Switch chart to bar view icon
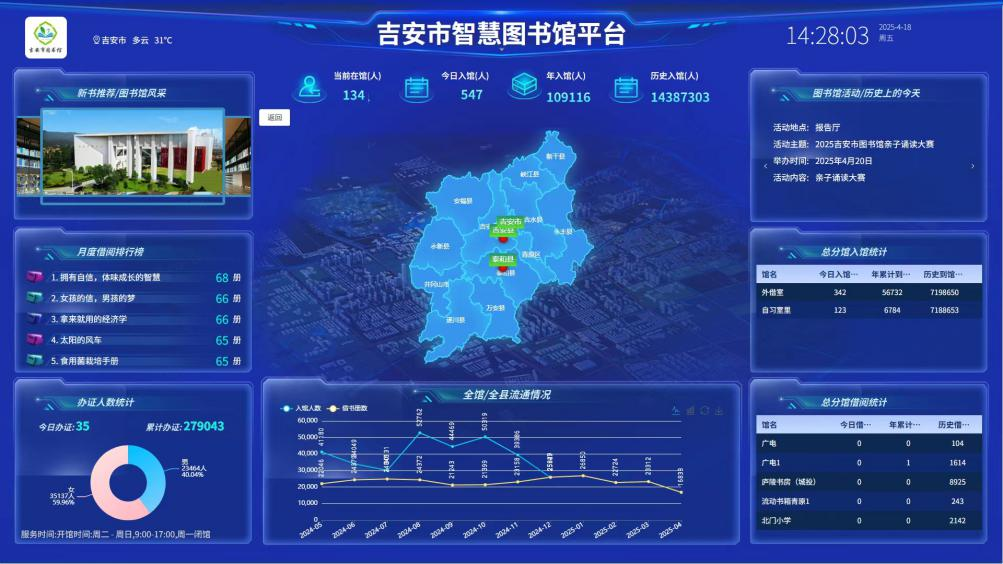1003x564 pixels. click(x=690, y=411)
